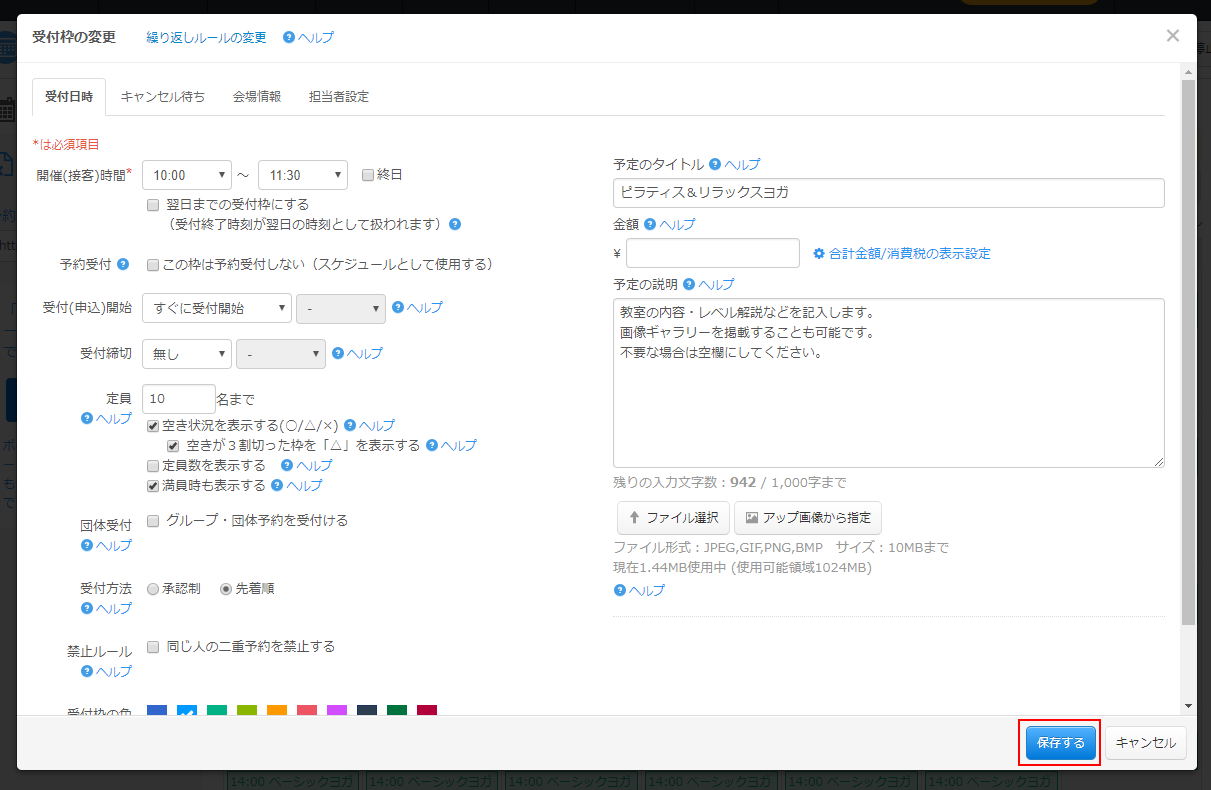The width and height of the screenshot is (1211, 790).
Task: Click the 金額 amount input field
Action: pos(712,254)
